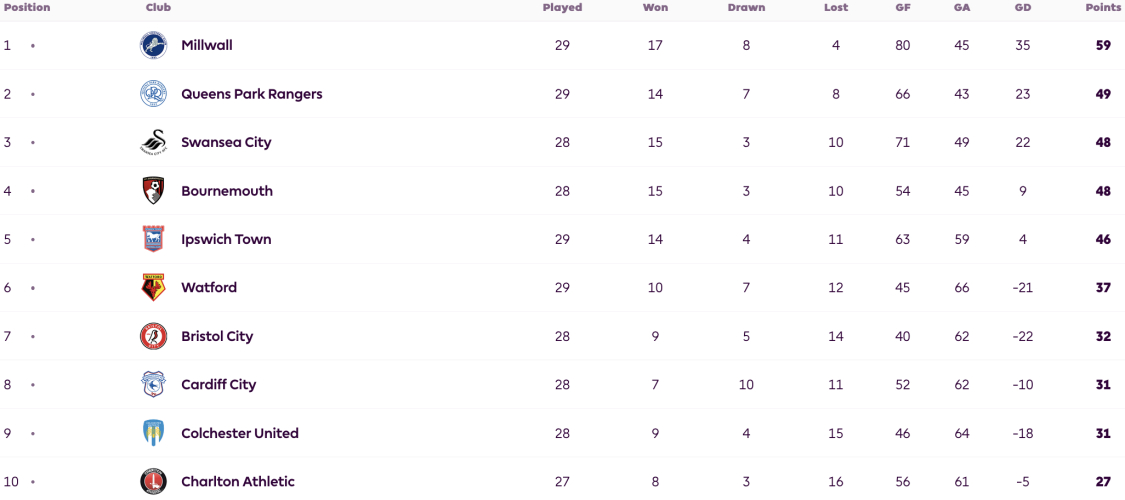Click position movement dot for Millwall

tap(32, 46)
